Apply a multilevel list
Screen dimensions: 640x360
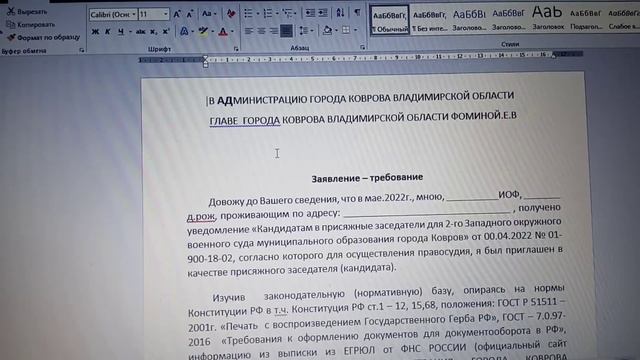coord(288,13)
